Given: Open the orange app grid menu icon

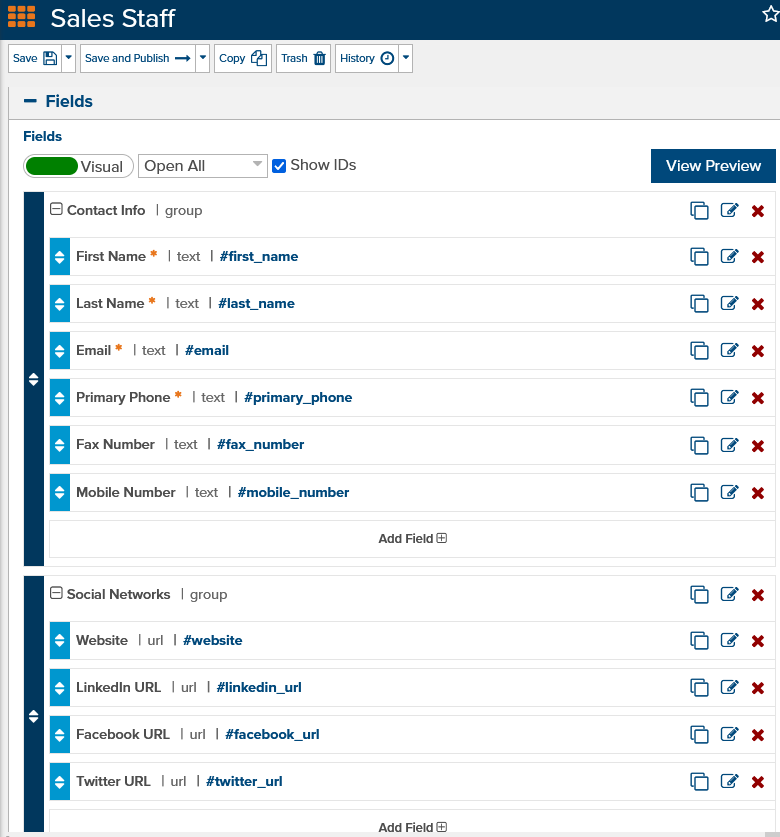Looking at the screenshot, I should (21, 17).
